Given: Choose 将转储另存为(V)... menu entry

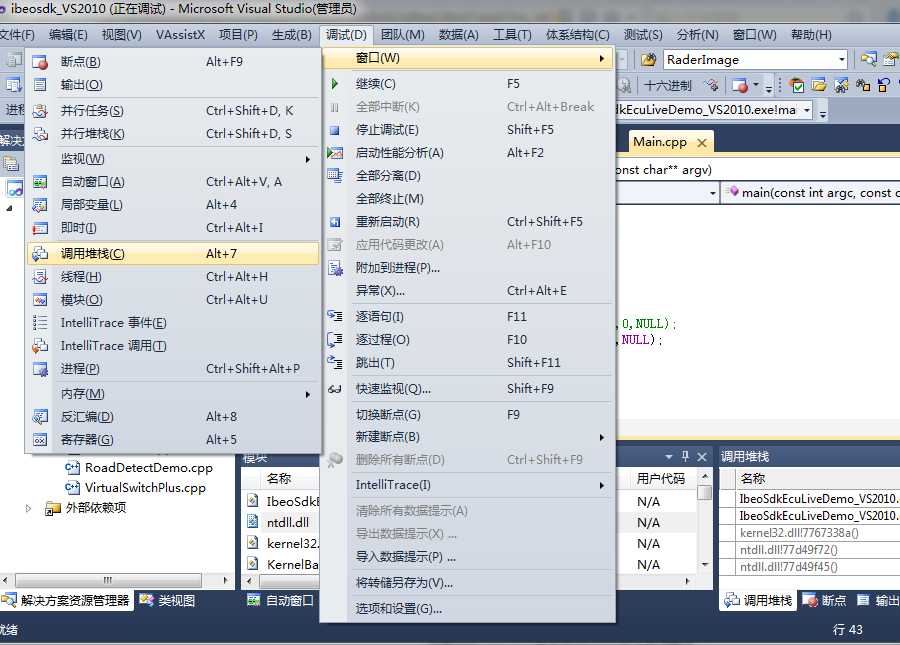Looking at the screenshot, I should pos(467,583).
